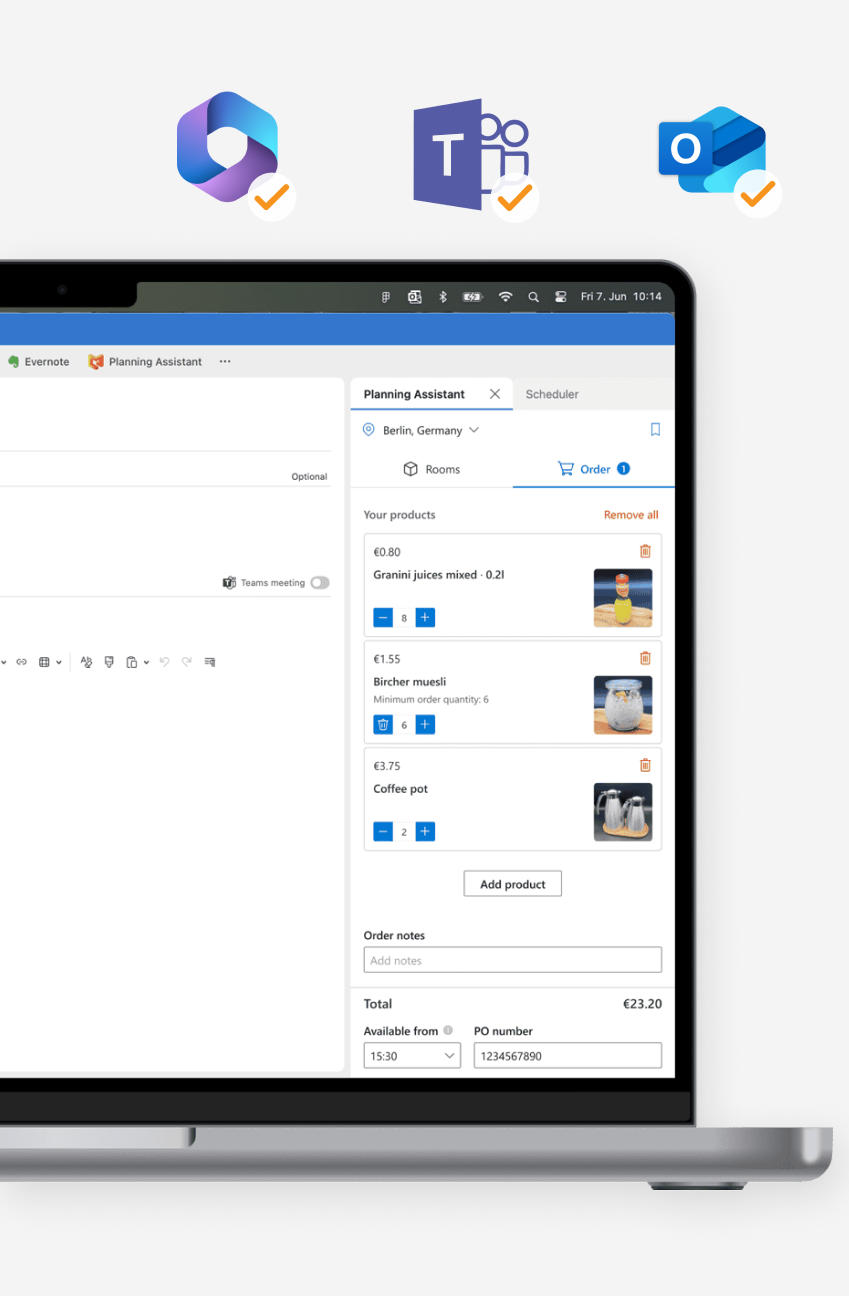Click Remove all products
849x1296 pixels.
click(x=631, y=515)
